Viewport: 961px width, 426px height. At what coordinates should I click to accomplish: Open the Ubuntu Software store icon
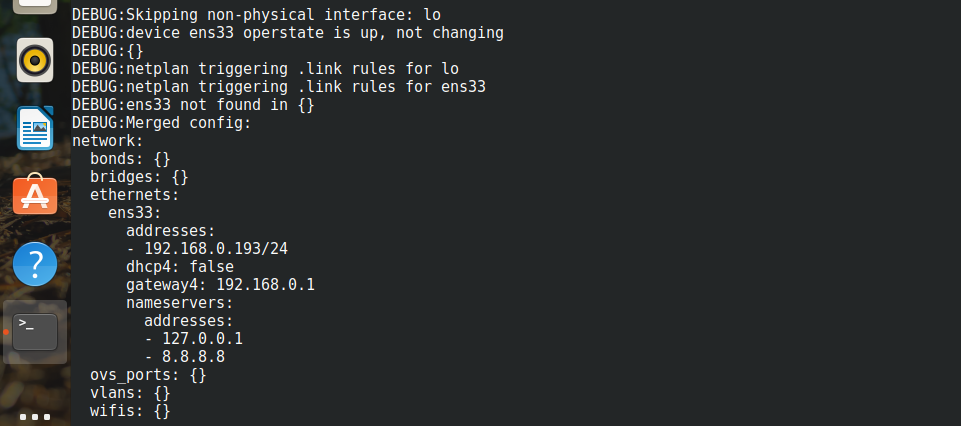pos(35,195)
